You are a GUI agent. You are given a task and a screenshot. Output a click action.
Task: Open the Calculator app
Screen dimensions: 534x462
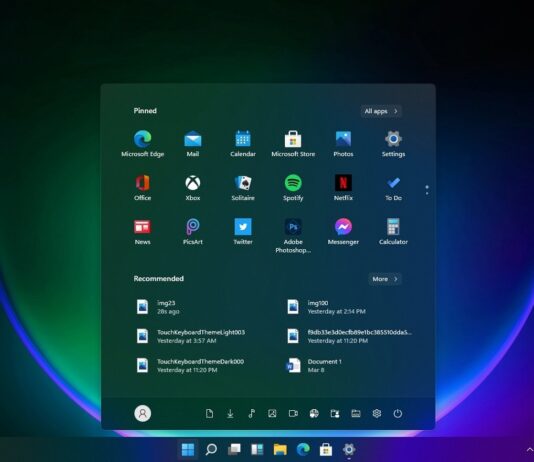click(x=393, y=232)
